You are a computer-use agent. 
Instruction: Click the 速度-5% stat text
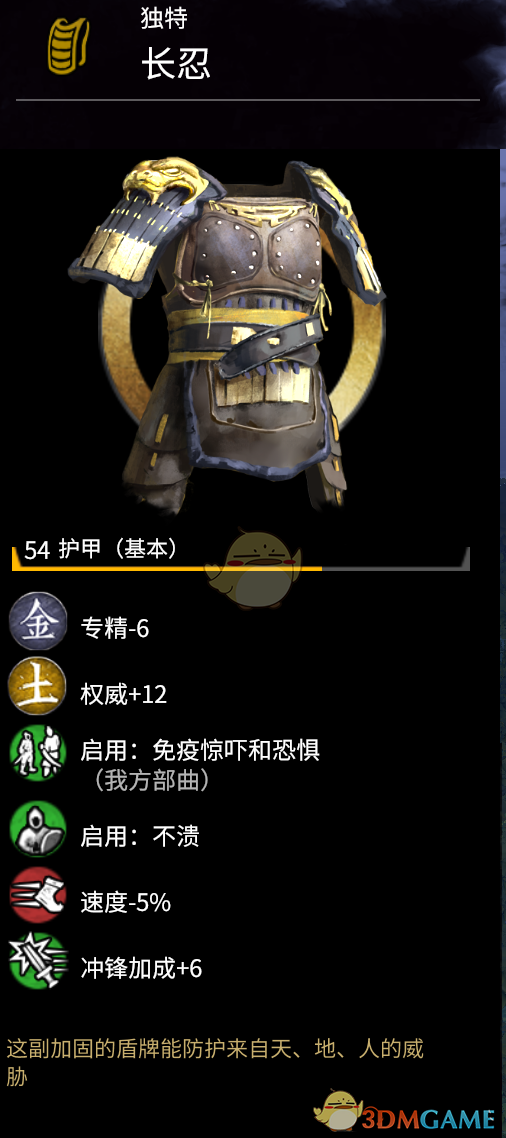click(126, 902)
